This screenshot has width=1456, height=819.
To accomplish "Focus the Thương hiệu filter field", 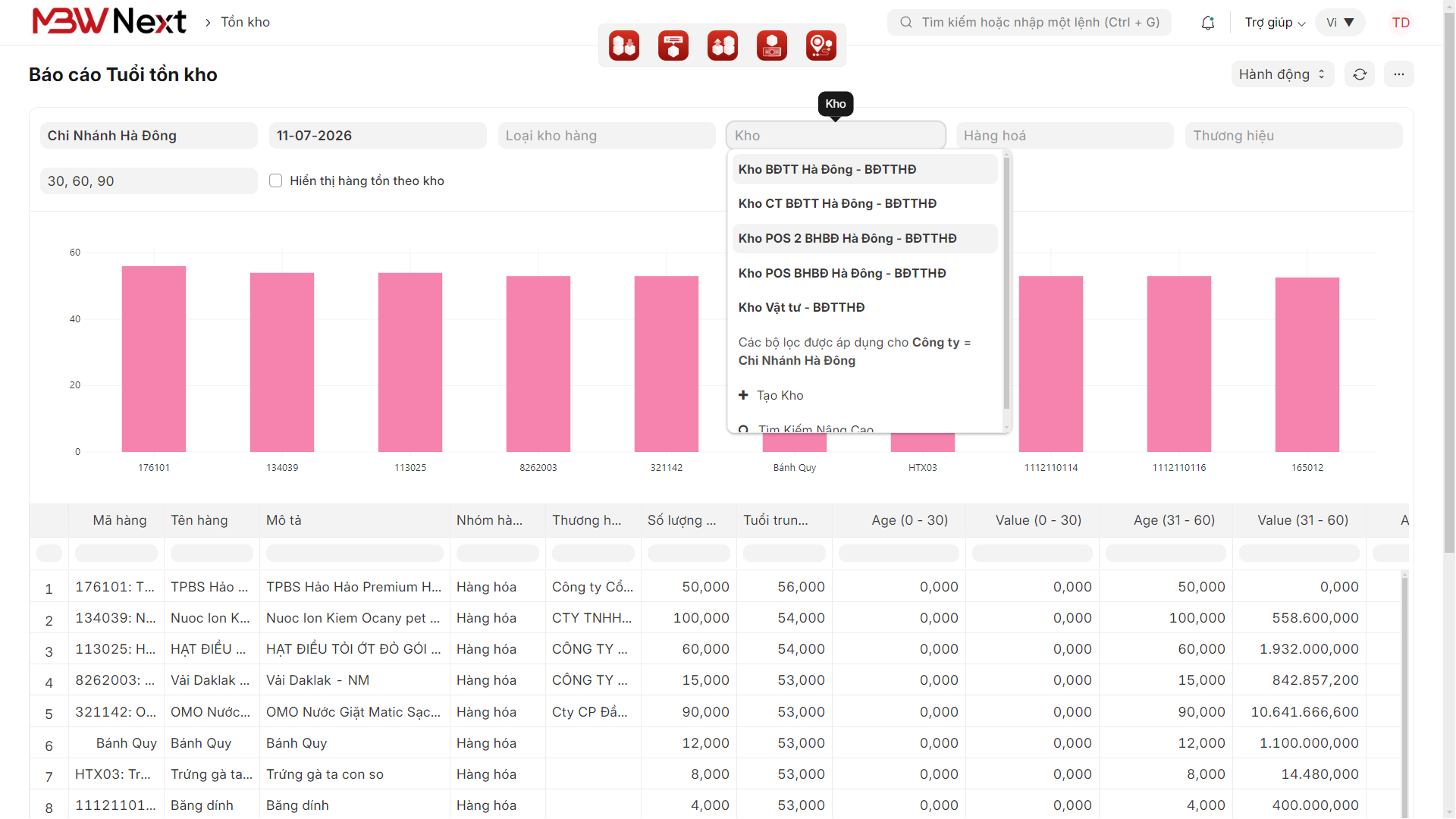I will (1294, 136).
